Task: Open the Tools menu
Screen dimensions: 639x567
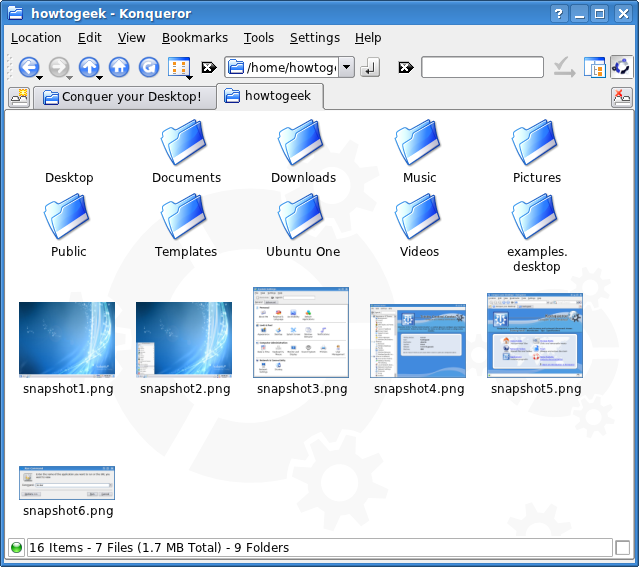Action: [259, 38]
